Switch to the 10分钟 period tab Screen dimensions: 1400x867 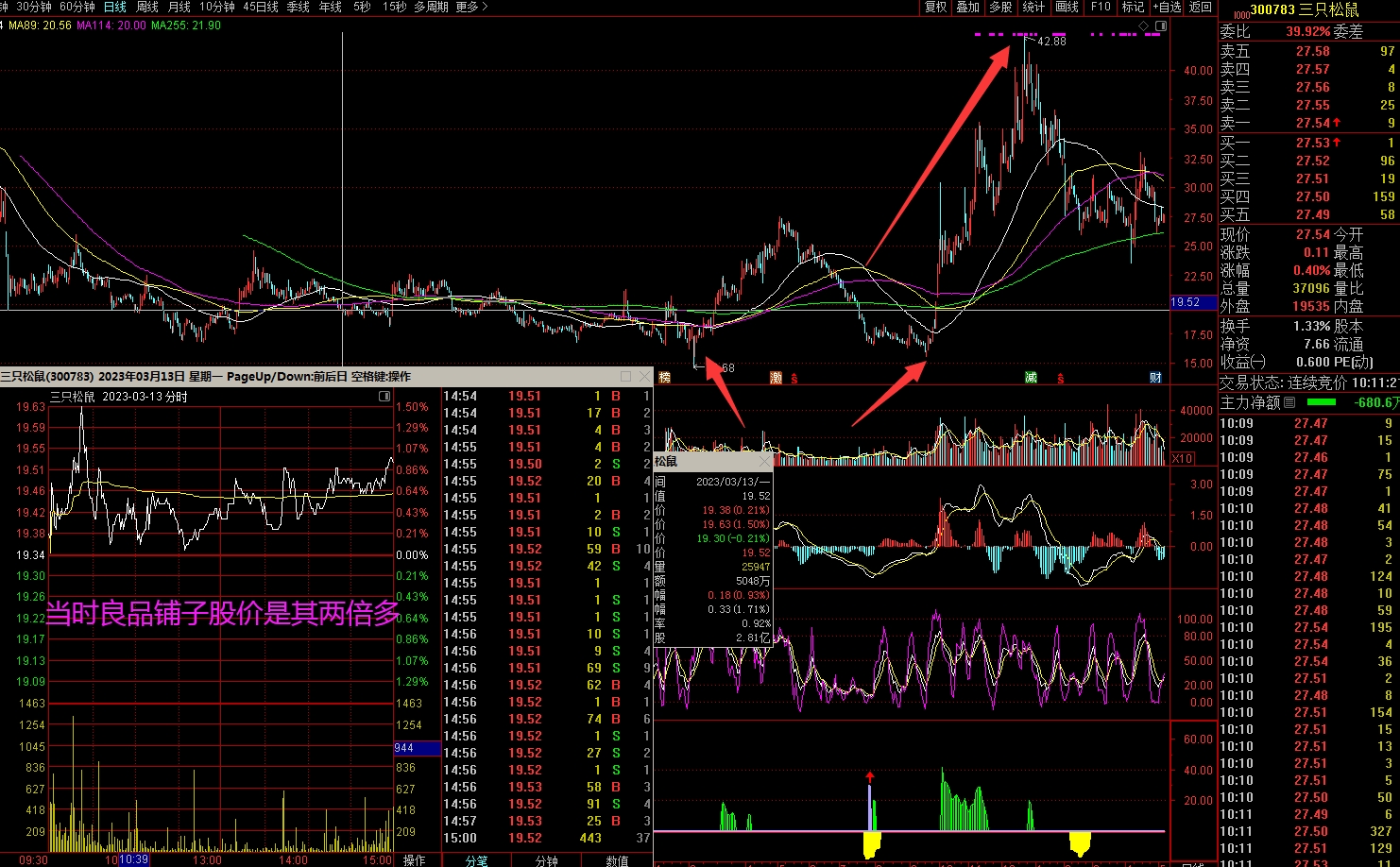coord(216,7)
